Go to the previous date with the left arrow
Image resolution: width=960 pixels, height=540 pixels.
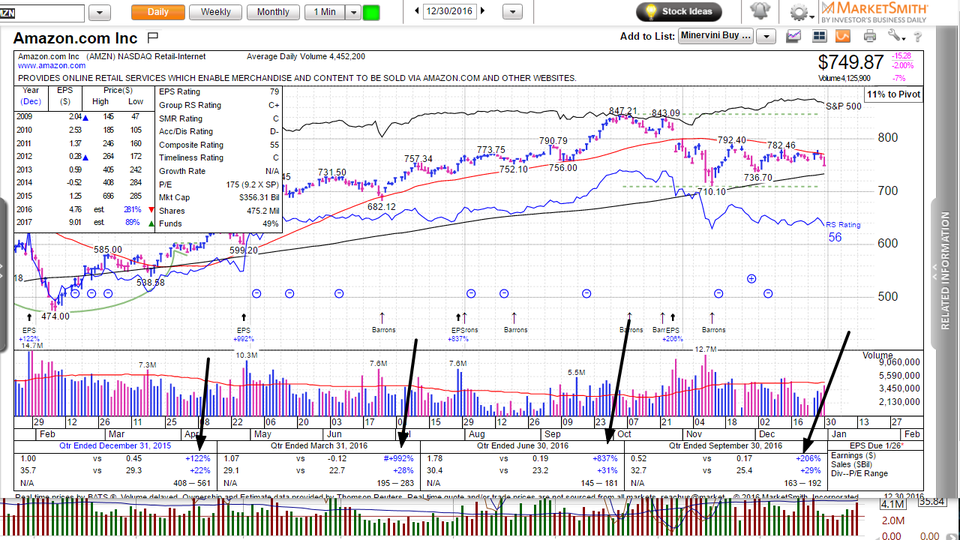(x=418, y=11)
